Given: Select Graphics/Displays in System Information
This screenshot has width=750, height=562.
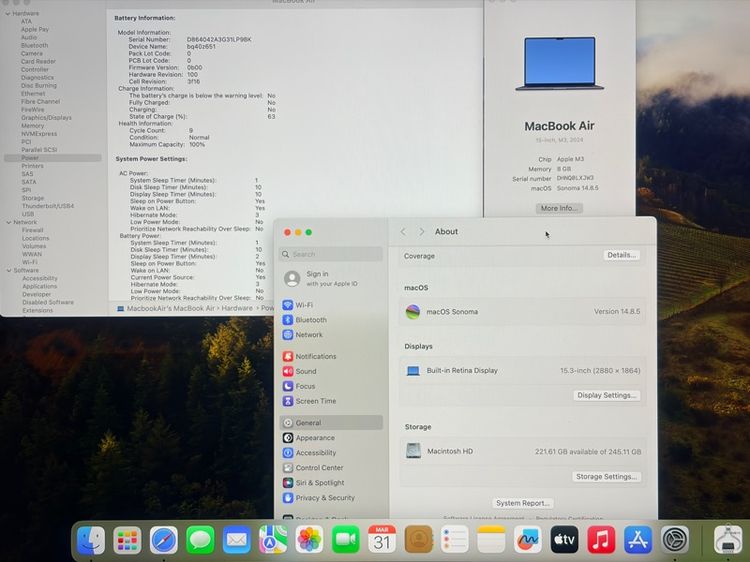Looking at the screenshot, I should pyautogui.click(x=46, y=118).
